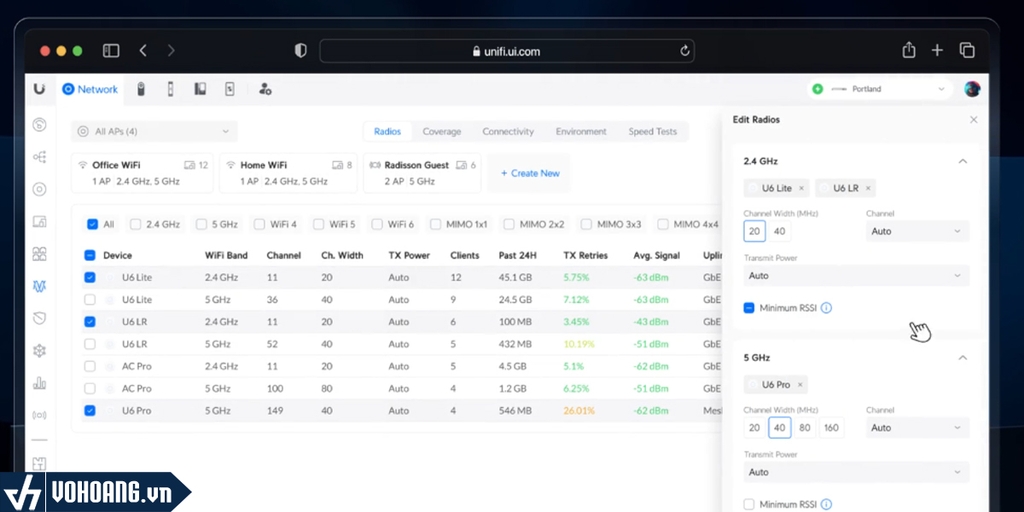The image size is (1024, 512).
Task: Reload the unifi.ui.com page
Action: pos(684,51)
